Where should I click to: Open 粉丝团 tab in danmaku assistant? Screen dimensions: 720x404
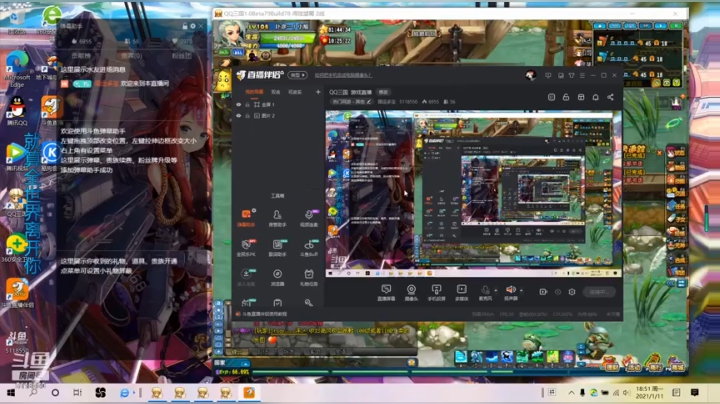click(x=181, y=56)
